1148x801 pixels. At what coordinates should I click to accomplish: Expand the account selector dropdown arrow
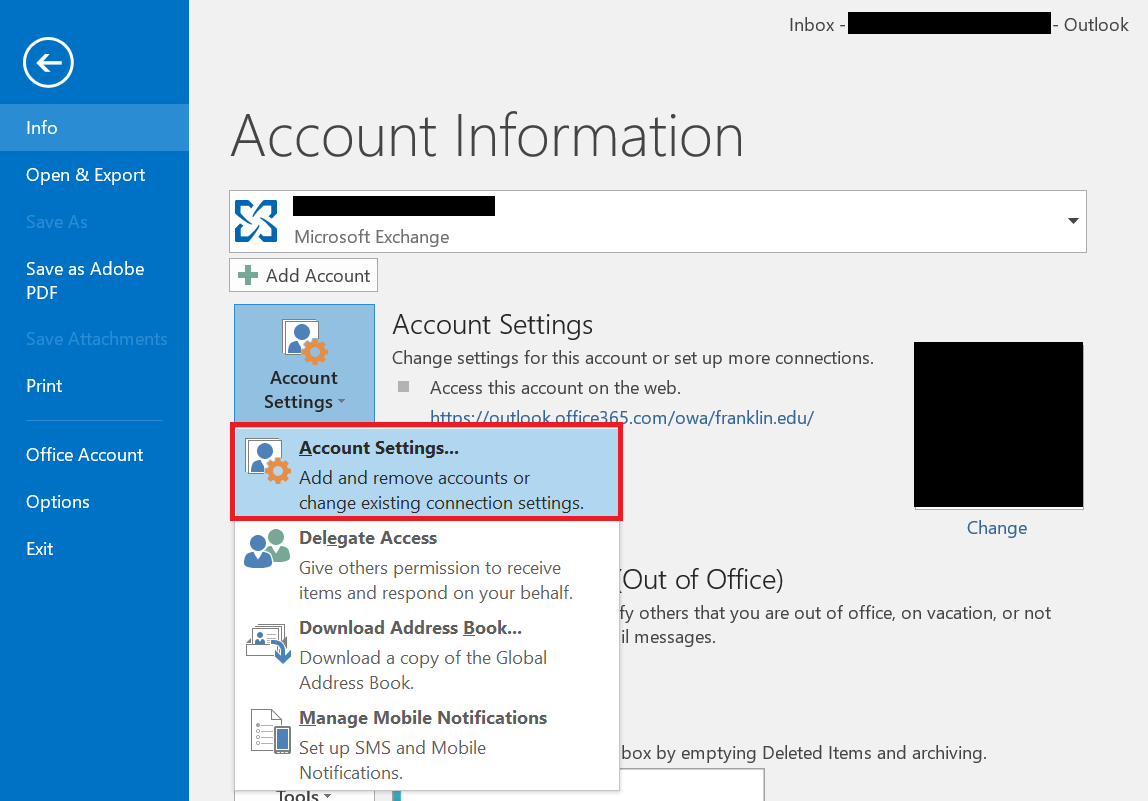pyautogui.click(x=1073, y=221)
